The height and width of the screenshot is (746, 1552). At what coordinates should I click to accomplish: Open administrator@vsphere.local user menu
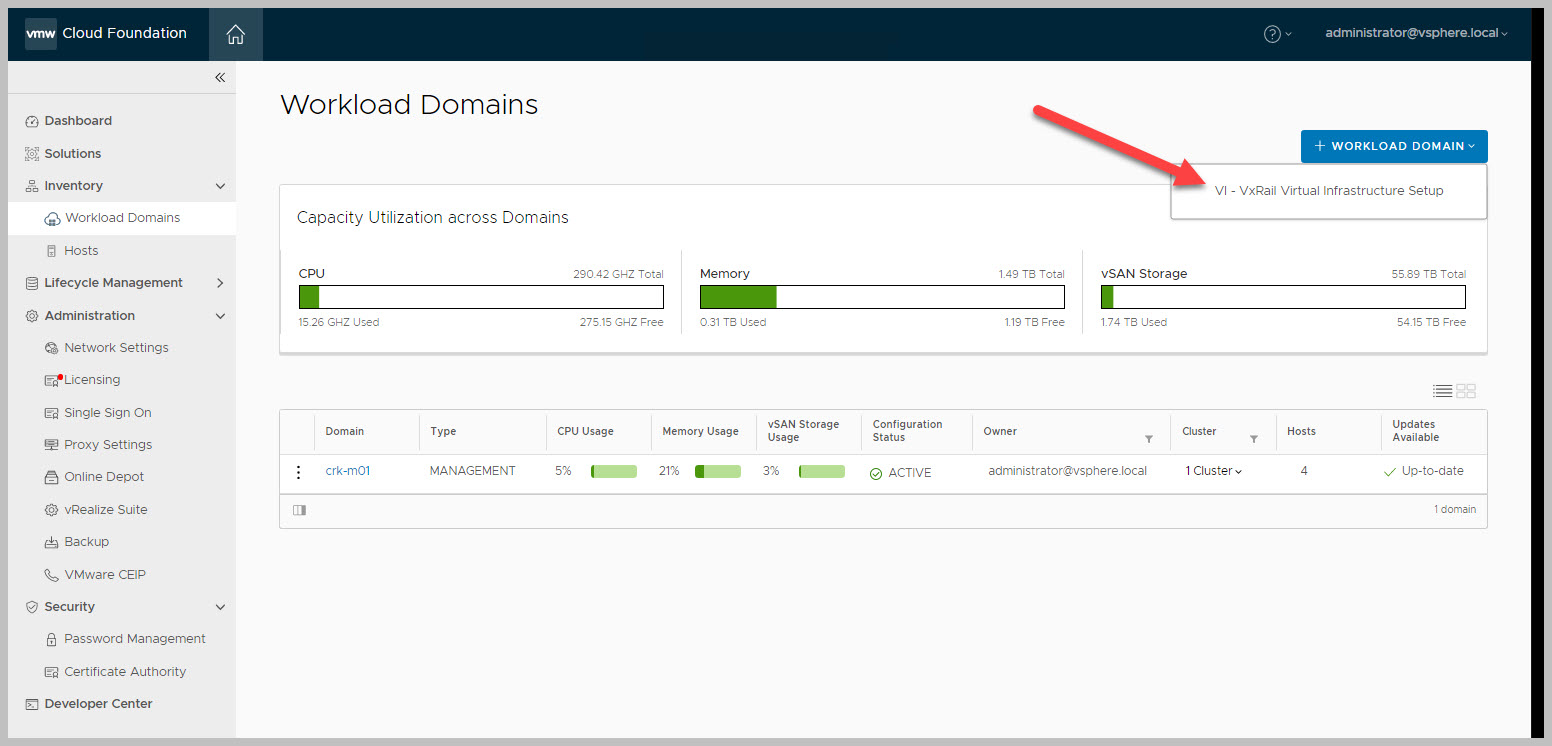pos(1415,33)
